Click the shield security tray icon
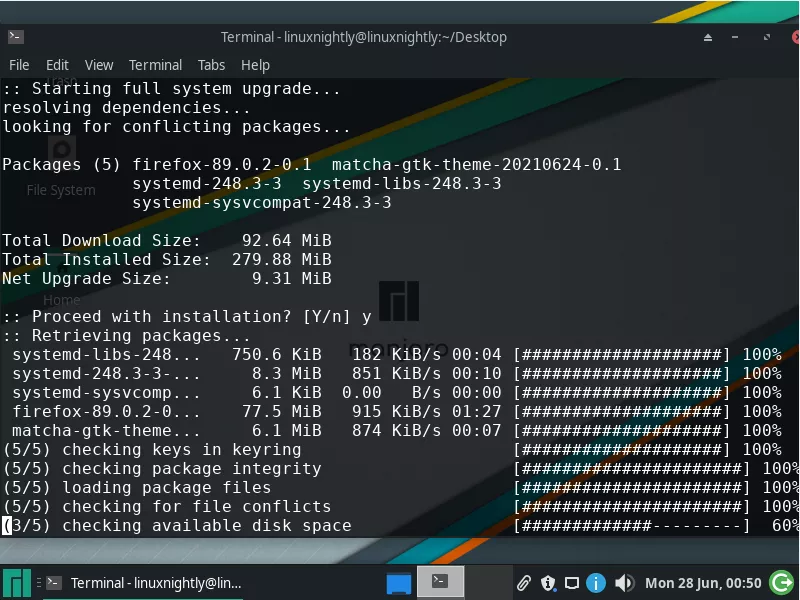Image resolution: width=800 pixels, height=600 pixels. tap(547, 583)
